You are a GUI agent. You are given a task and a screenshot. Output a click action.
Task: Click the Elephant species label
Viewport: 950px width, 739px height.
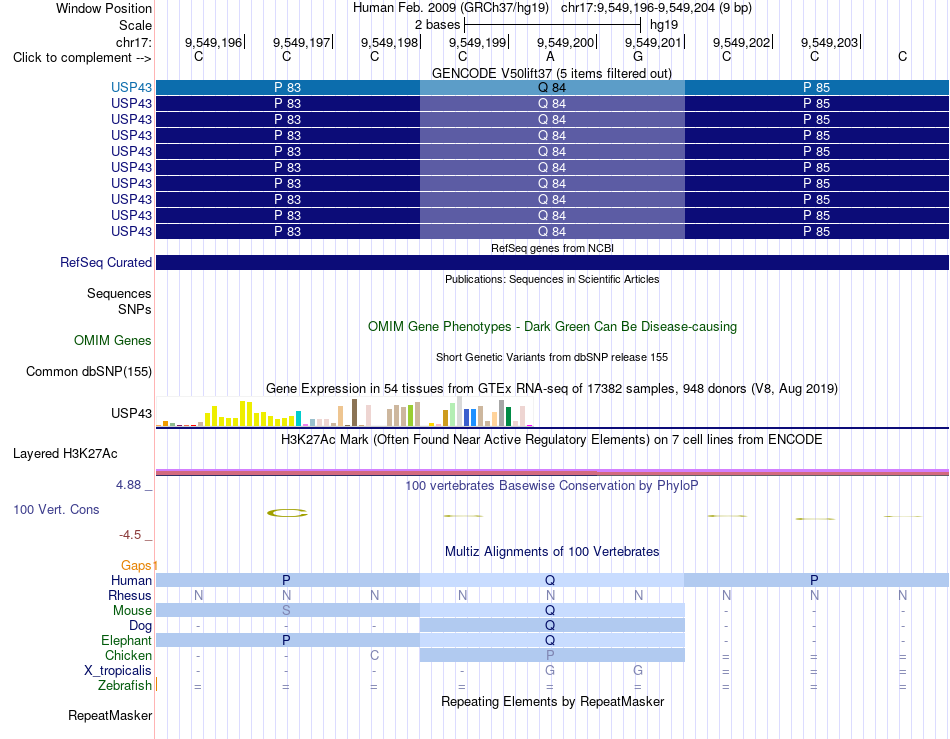click(x=126, y=640)
